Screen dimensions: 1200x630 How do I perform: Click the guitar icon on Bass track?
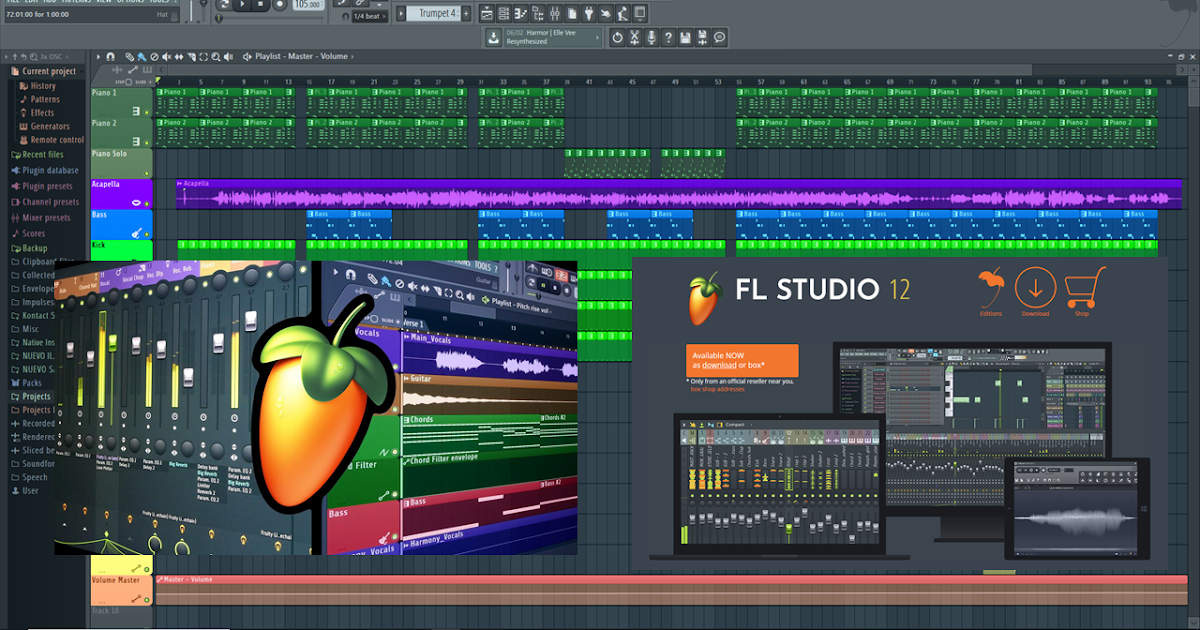[x=136, y=233]
